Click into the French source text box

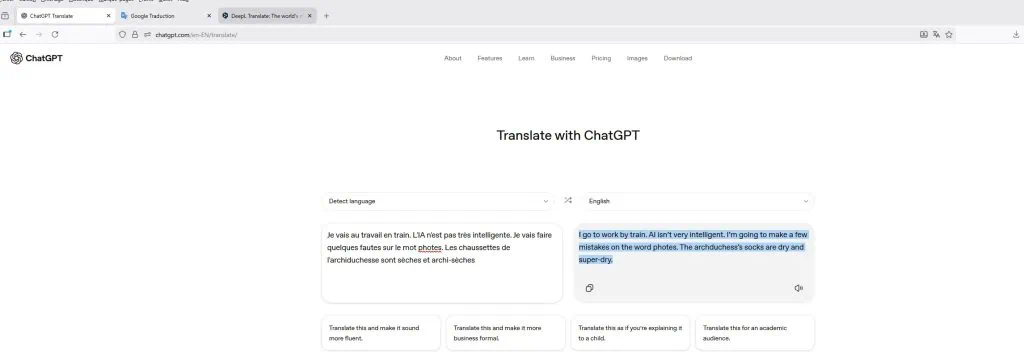441,263
